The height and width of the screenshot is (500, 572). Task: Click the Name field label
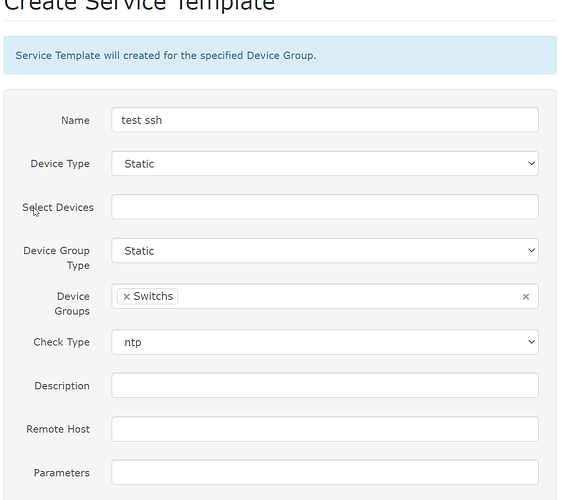[x=75, y=120]
